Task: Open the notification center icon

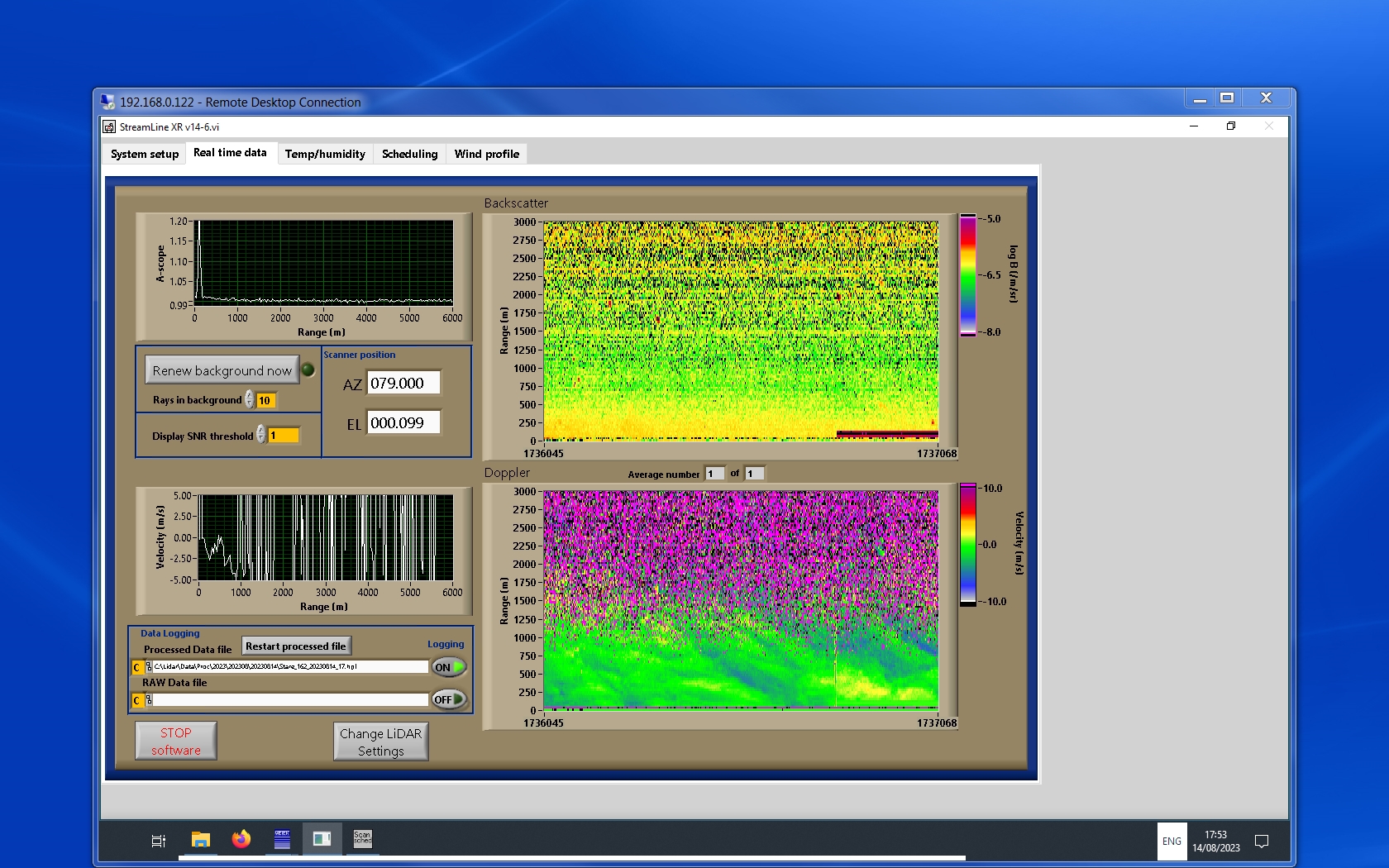Action: click(x=1262, y=842)
